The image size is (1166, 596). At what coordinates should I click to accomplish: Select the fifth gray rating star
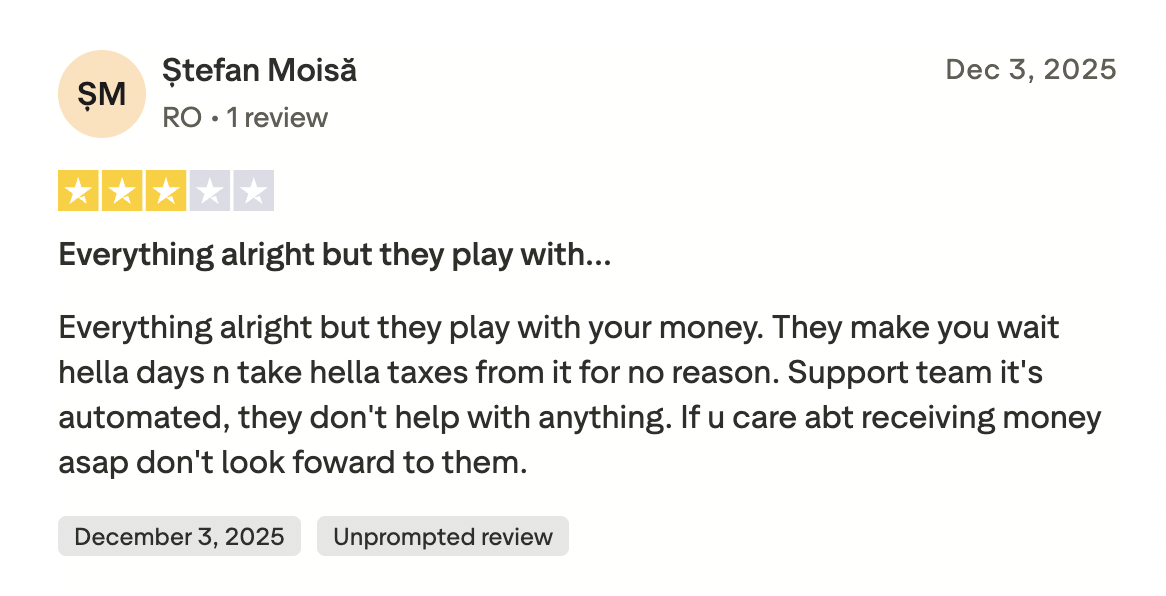pyautogui.click(x=254, y=191)
